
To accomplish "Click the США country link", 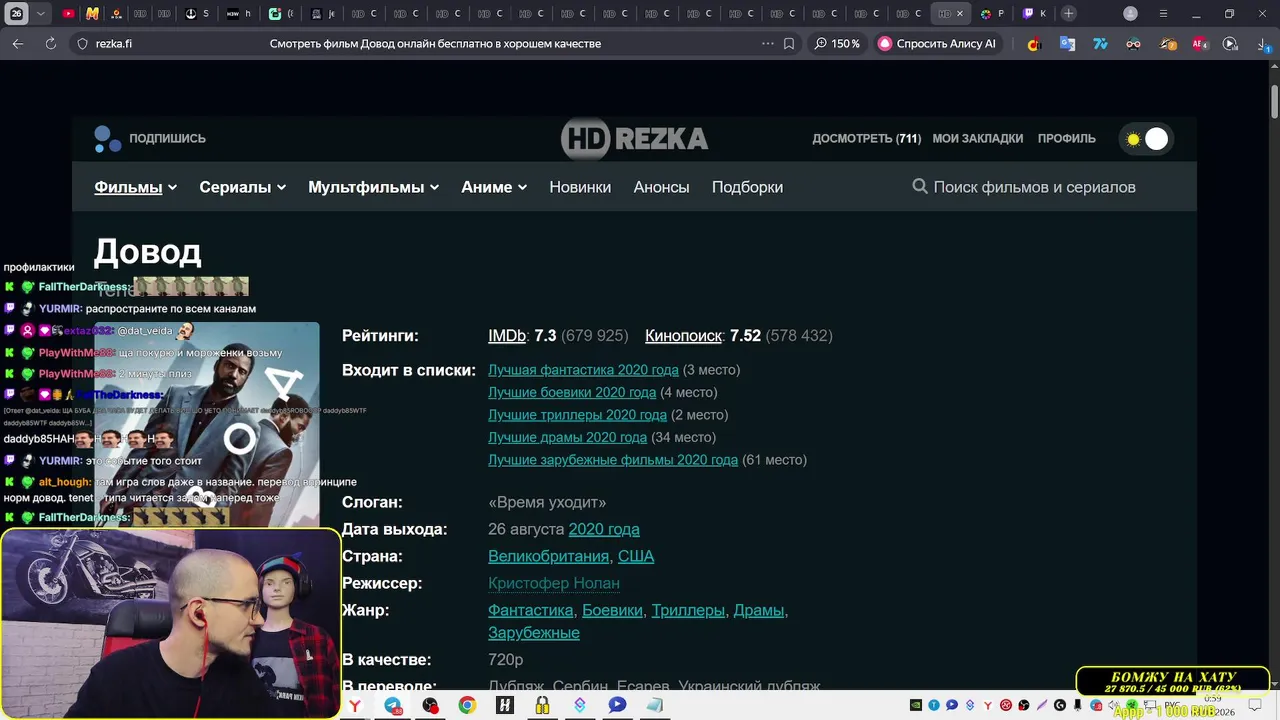I will point(636,556).
